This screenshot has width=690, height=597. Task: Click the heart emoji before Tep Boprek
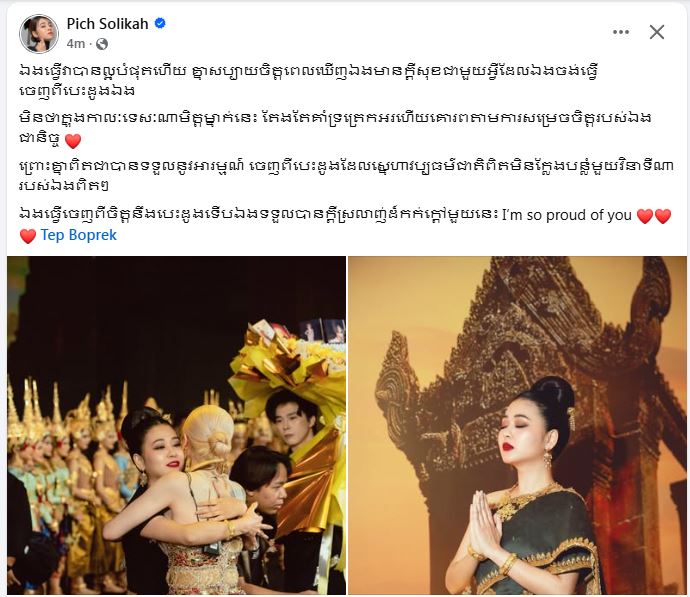click(x=28, y=236)
